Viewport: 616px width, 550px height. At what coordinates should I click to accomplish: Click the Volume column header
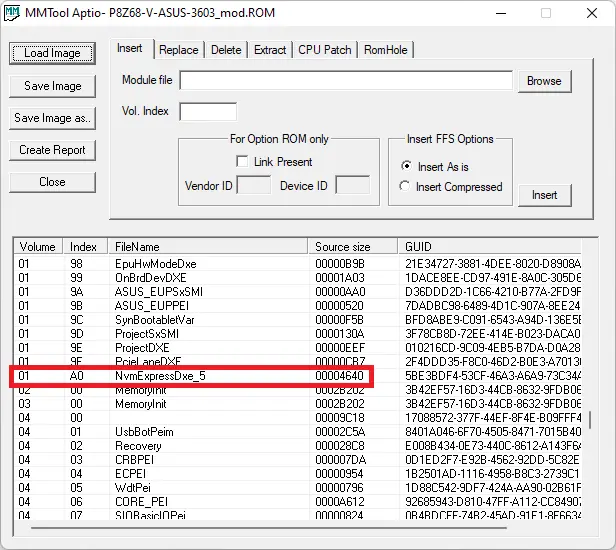click(38, 247)
